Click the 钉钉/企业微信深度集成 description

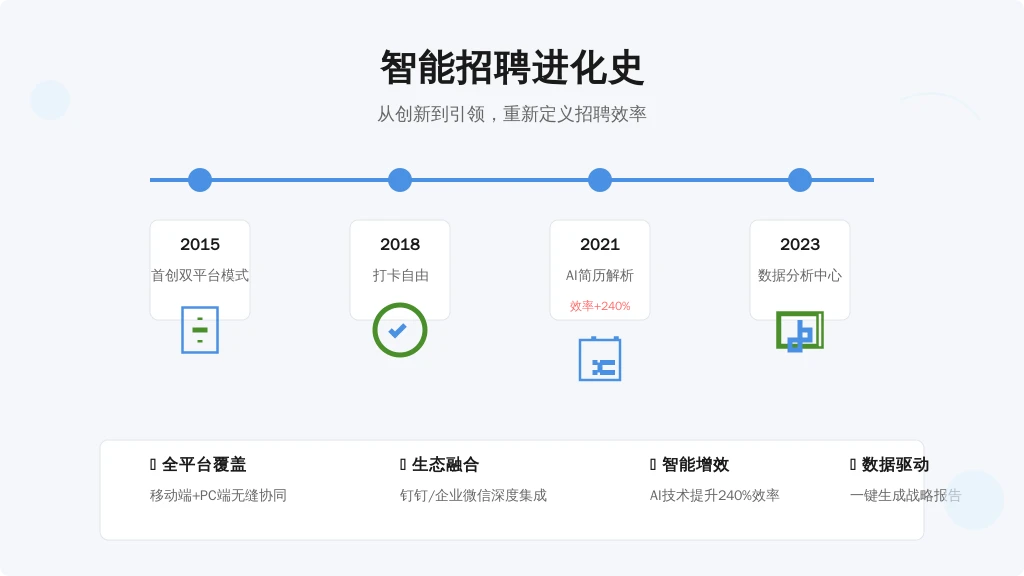(x=473, y=495)
